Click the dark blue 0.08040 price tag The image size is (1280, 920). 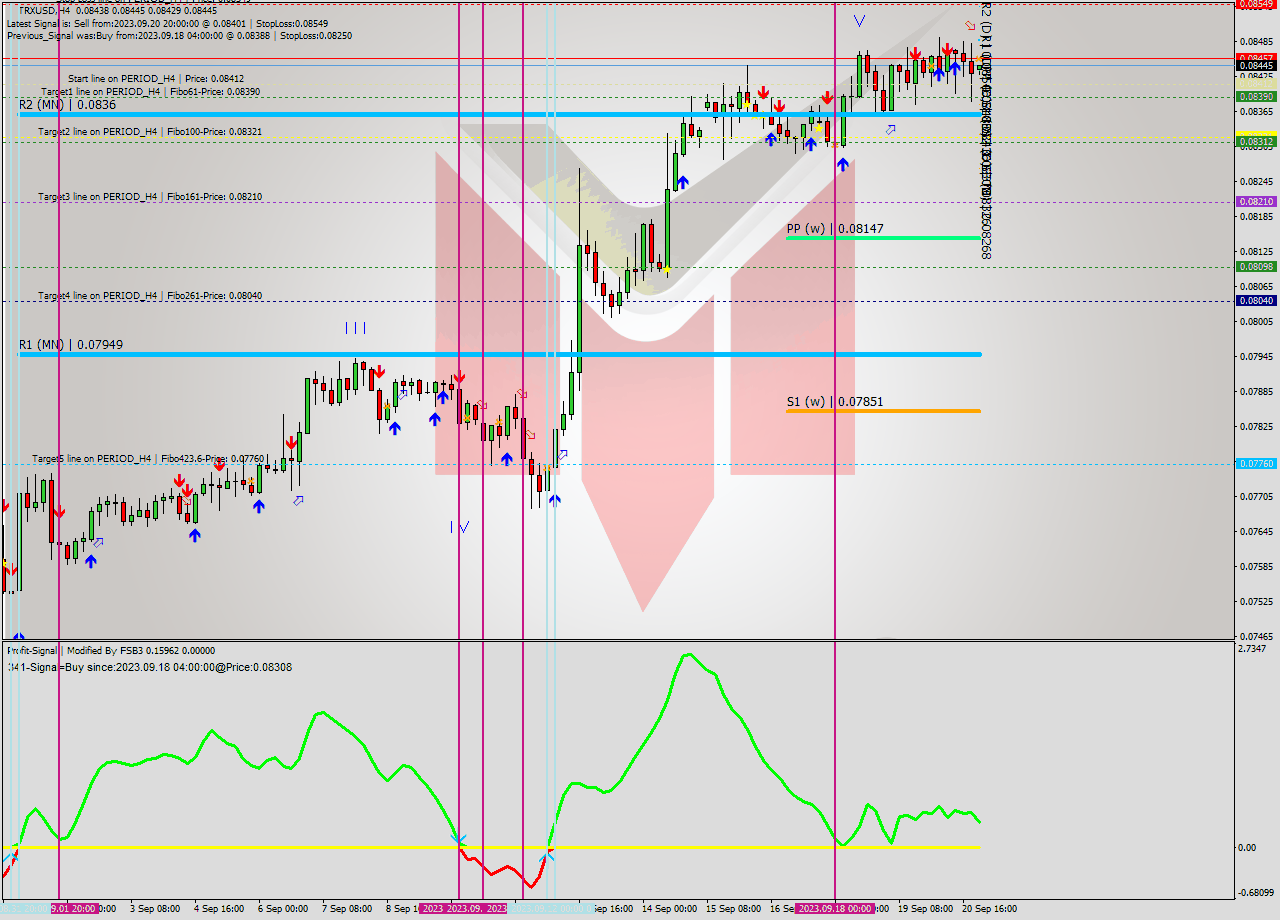click(x=1256, y=301)
